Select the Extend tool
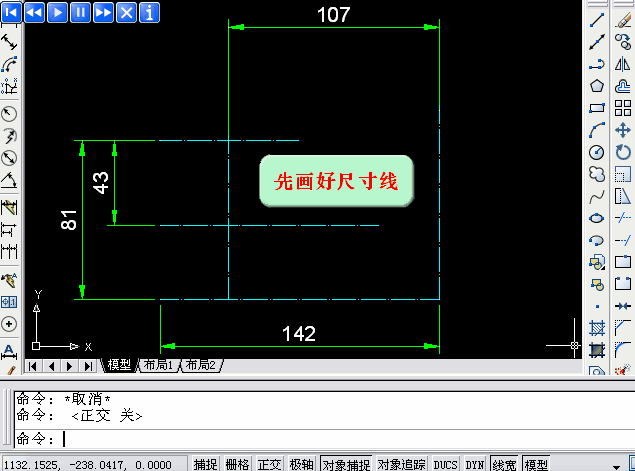The image size is (635, 471). 623,241
